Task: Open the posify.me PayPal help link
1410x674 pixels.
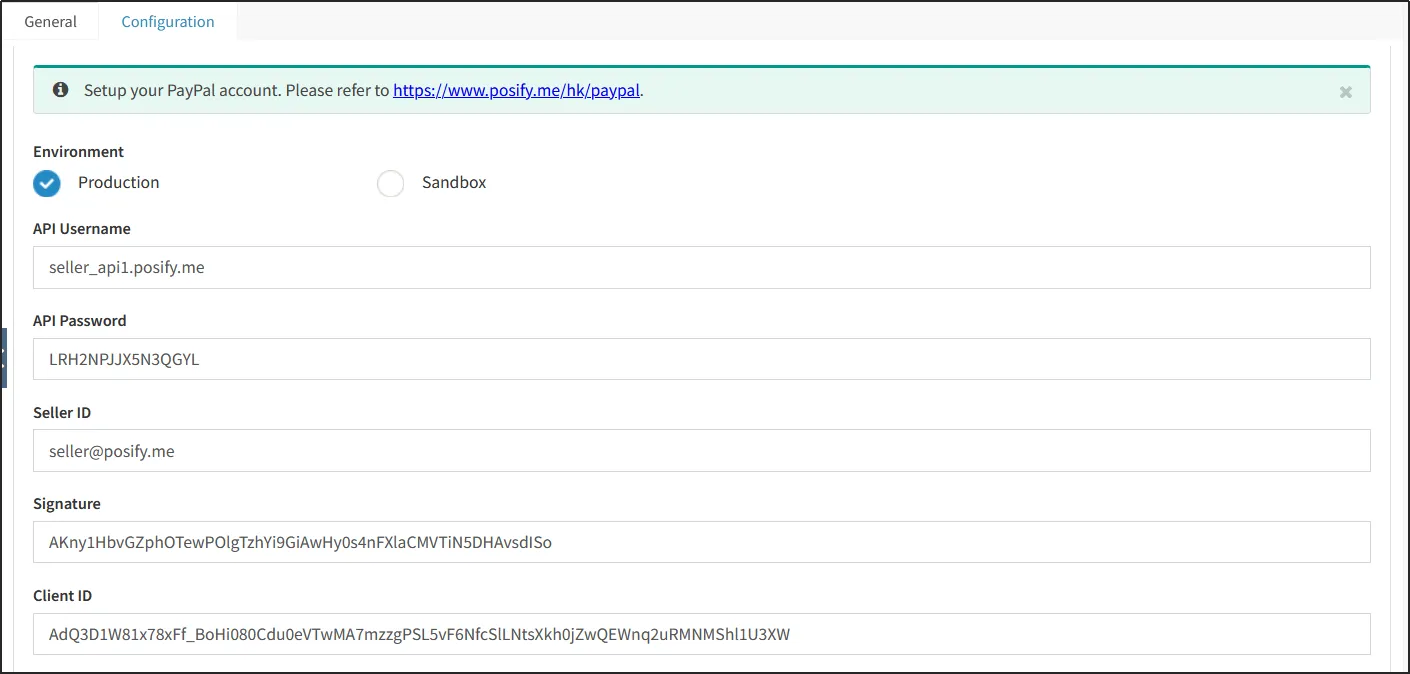Action: point(516,90)
